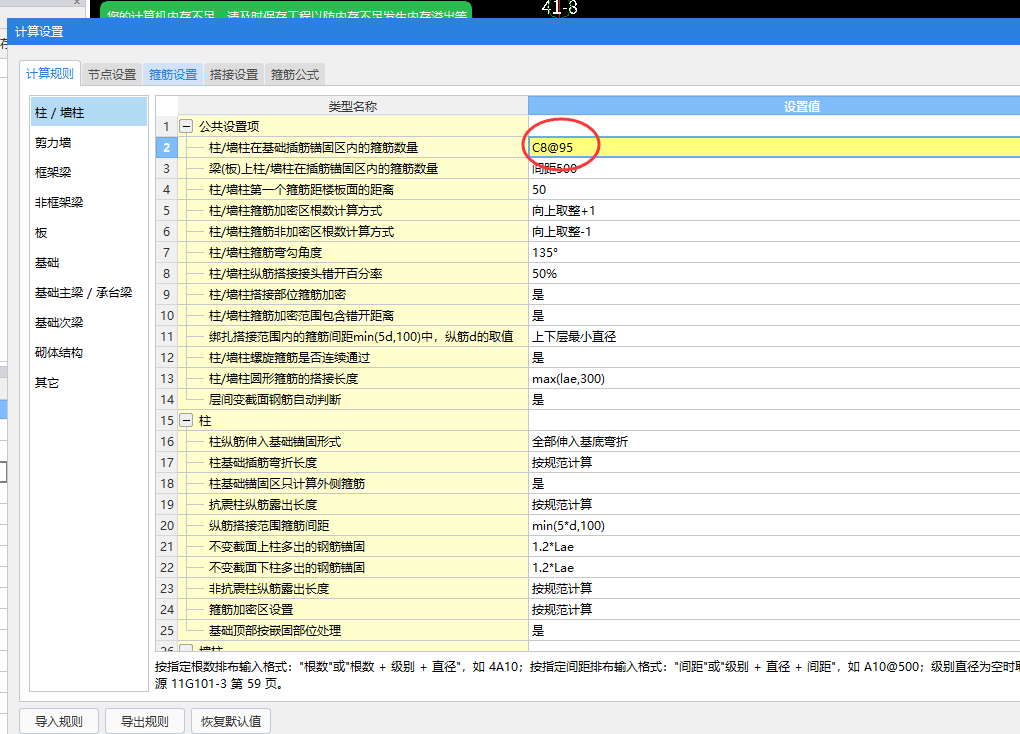This screenshot has width=1020, height=734.
Task: Select the 全部伸入基底弯折 value cell
Action: tap(774, 441)
